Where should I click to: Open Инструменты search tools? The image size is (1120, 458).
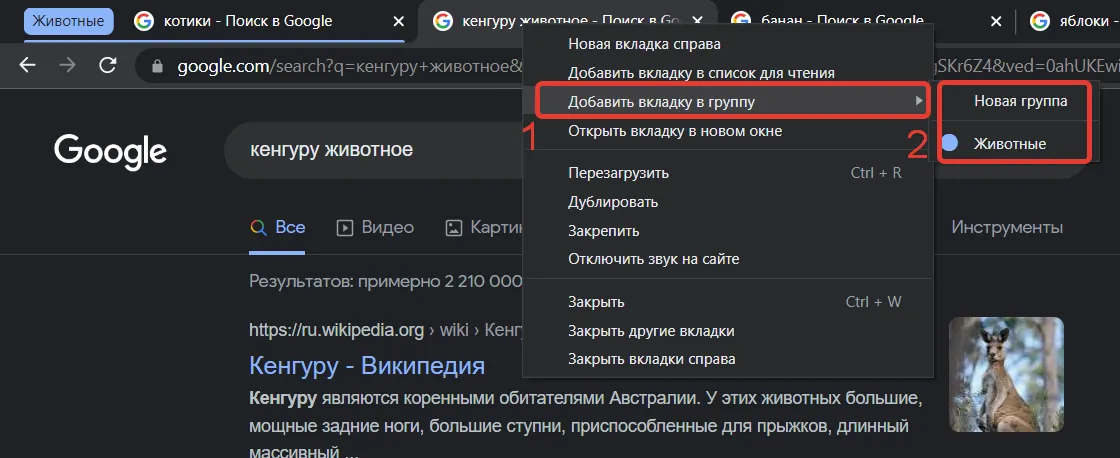[1007, 228]
